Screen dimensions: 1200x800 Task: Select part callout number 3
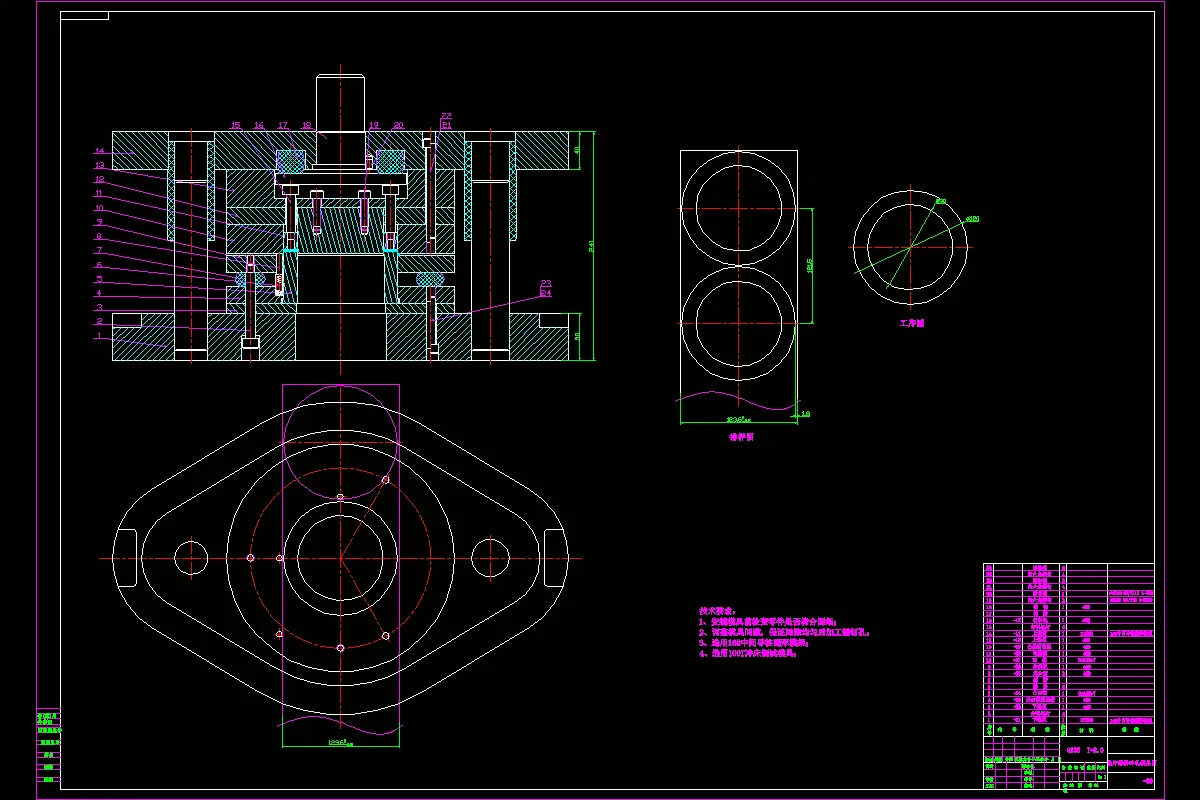(100, 308)
